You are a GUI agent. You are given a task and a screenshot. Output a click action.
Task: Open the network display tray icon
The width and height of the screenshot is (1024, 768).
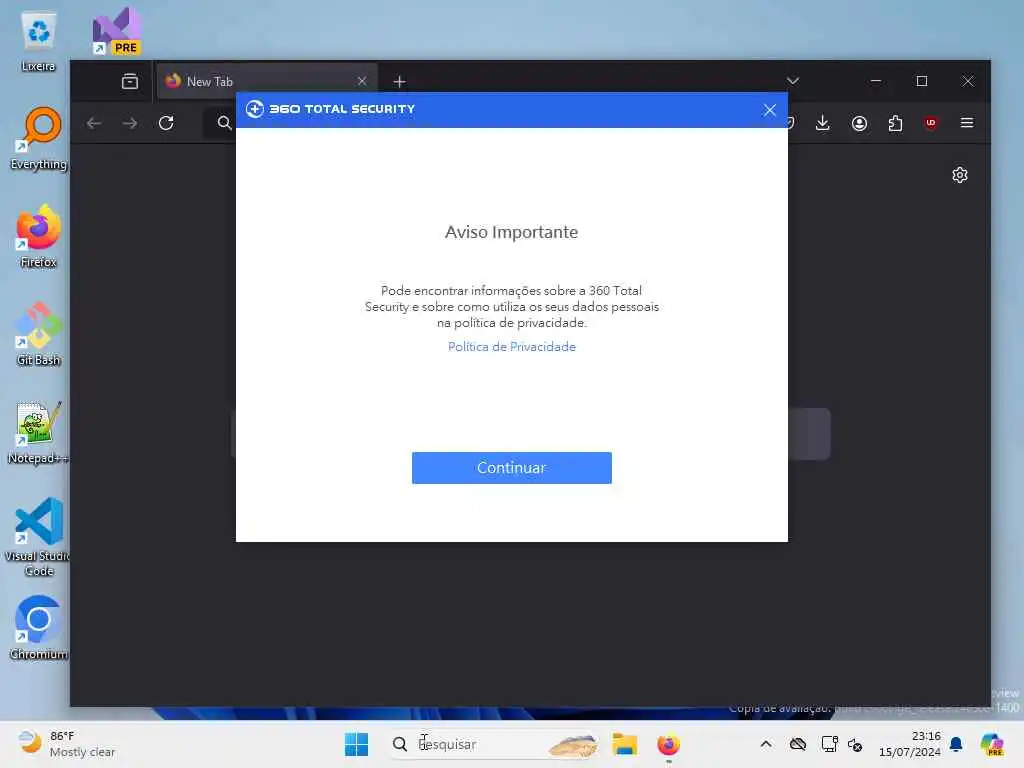coord(829,744)
